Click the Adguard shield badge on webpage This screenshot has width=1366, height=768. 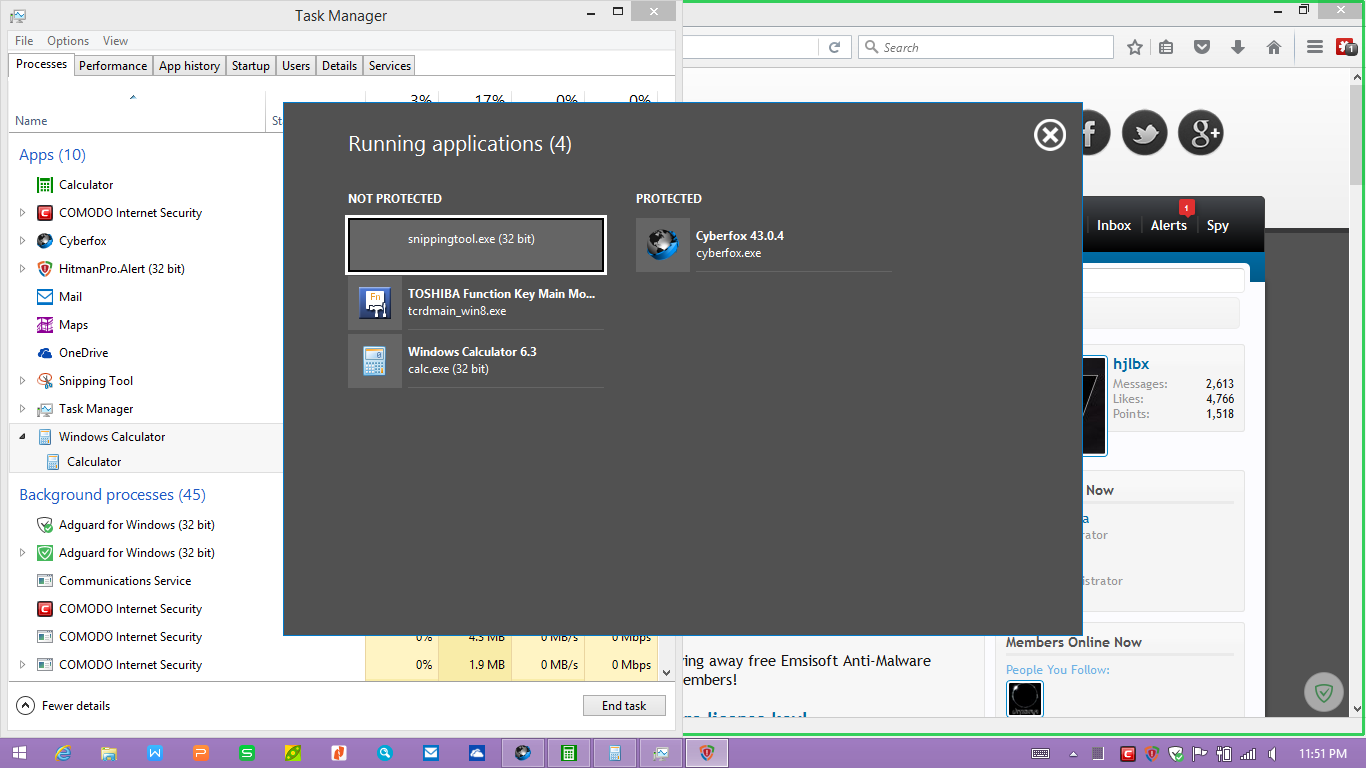(x=1325, y=692)
